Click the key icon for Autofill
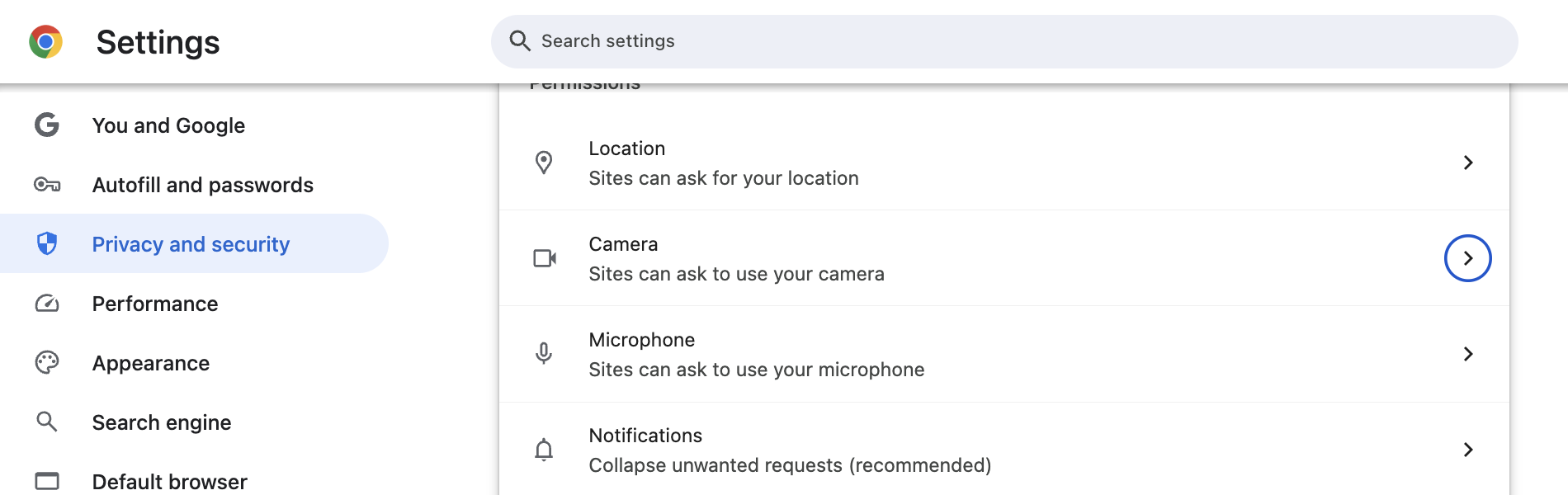The height and width of the screenshot is (495, 1568). 47,185
